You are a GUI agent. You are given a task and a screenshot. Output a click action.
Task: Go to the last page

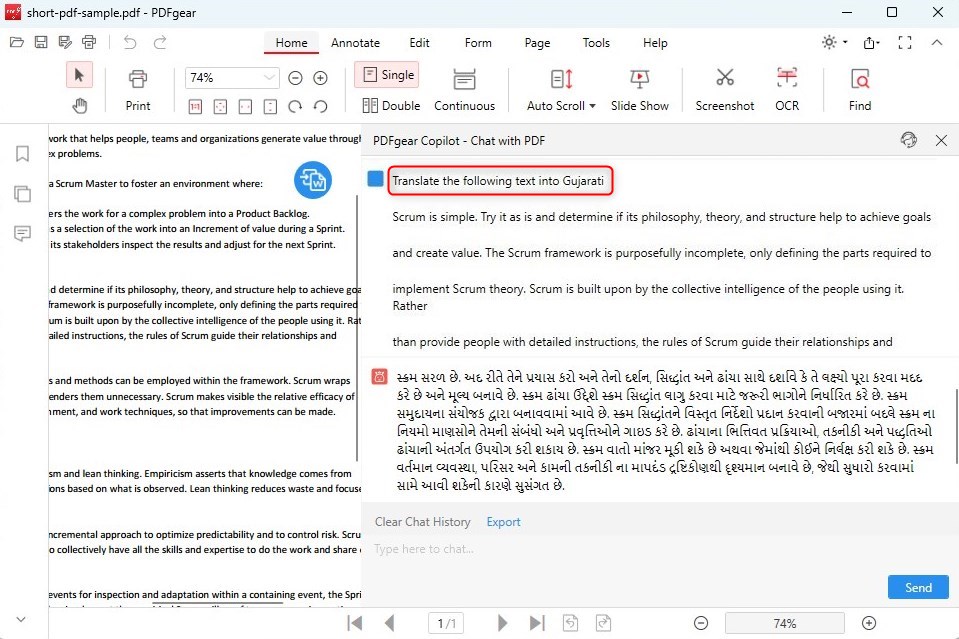pos(536,623)
